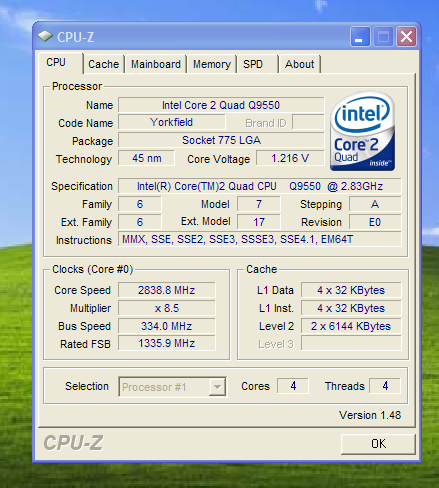
Task: Click the Family value 6
Action: [140, 204]
